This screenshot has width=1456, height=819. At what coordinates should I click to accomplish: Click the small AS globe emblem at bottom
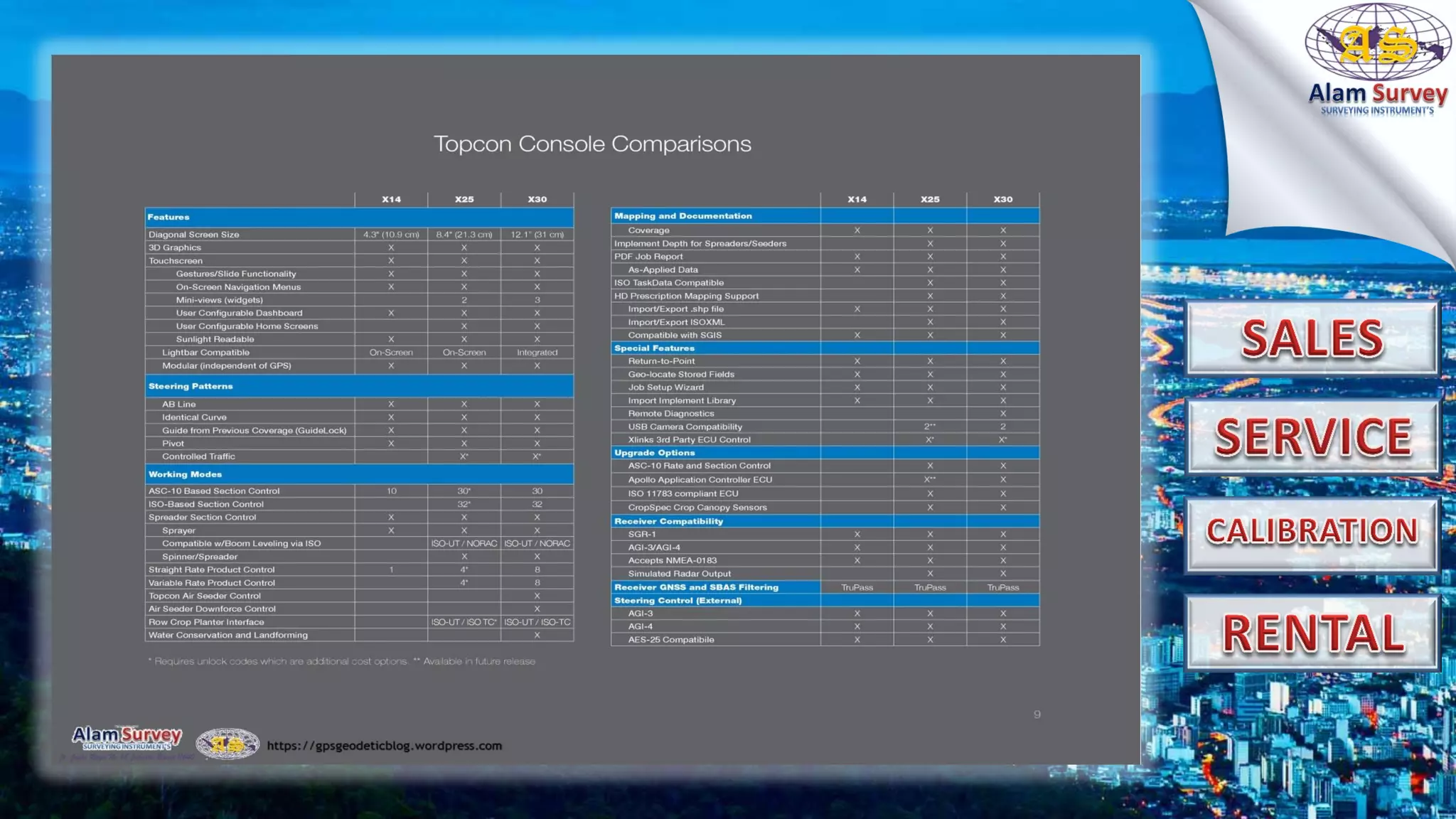coord(227,744)
